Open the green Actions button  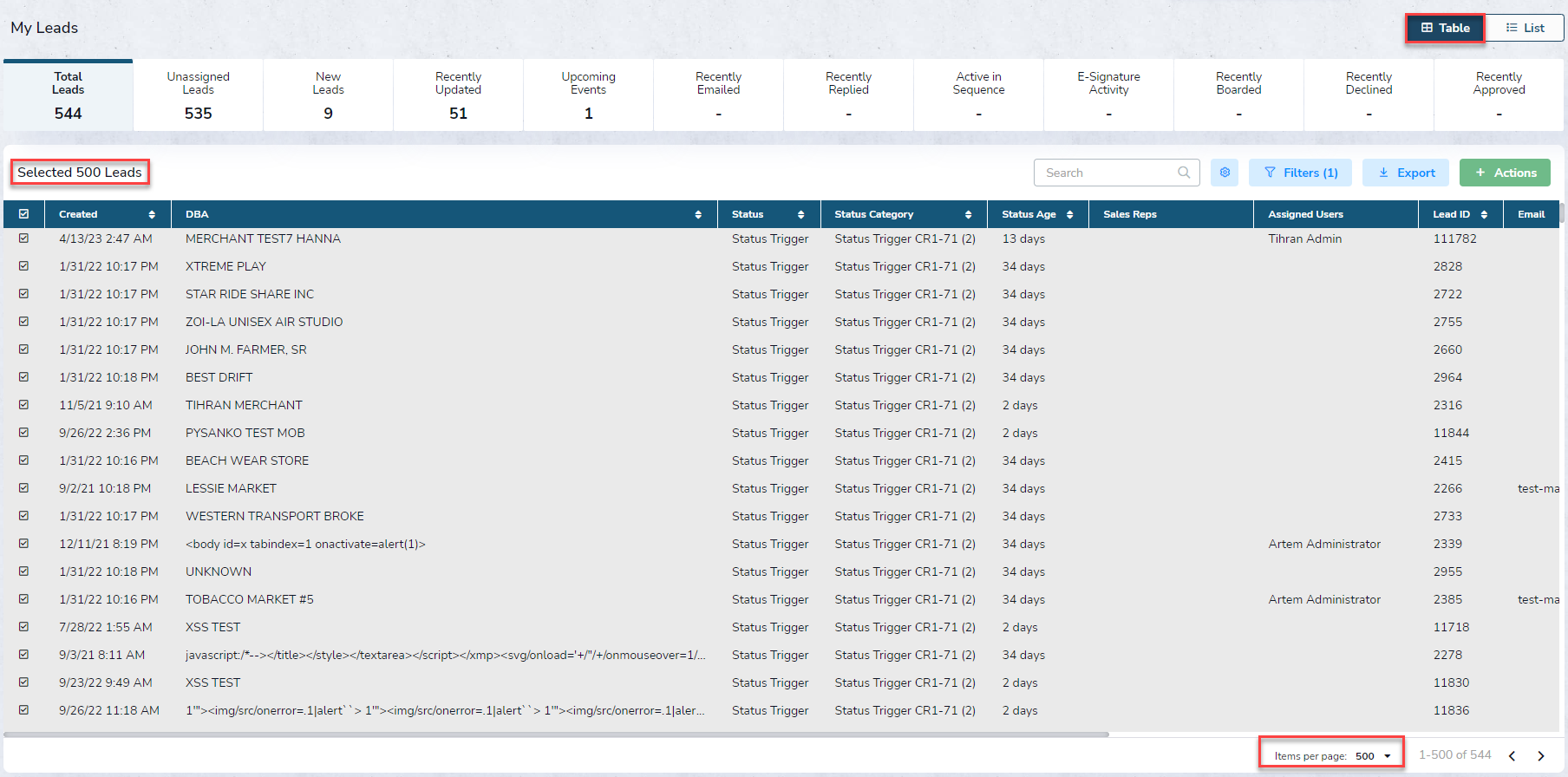point(1505,173)
